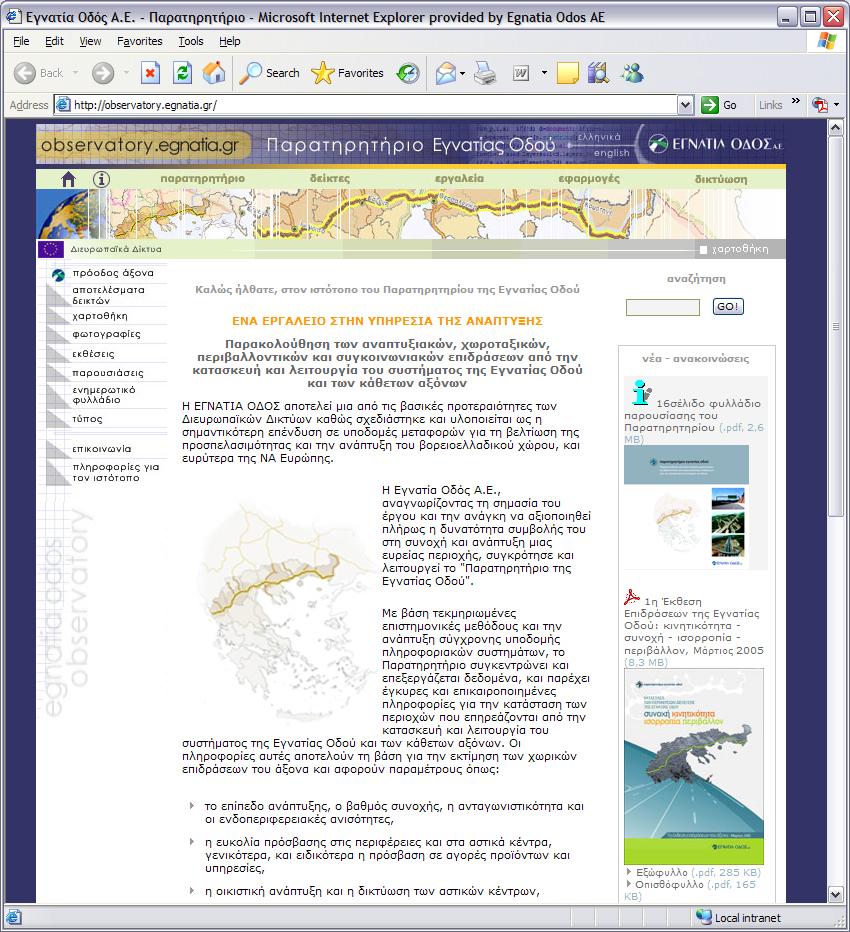Screen dimensions: 850x932
Task: Switch site language to english
Action: pyautogui.click(x=612, y=153)
